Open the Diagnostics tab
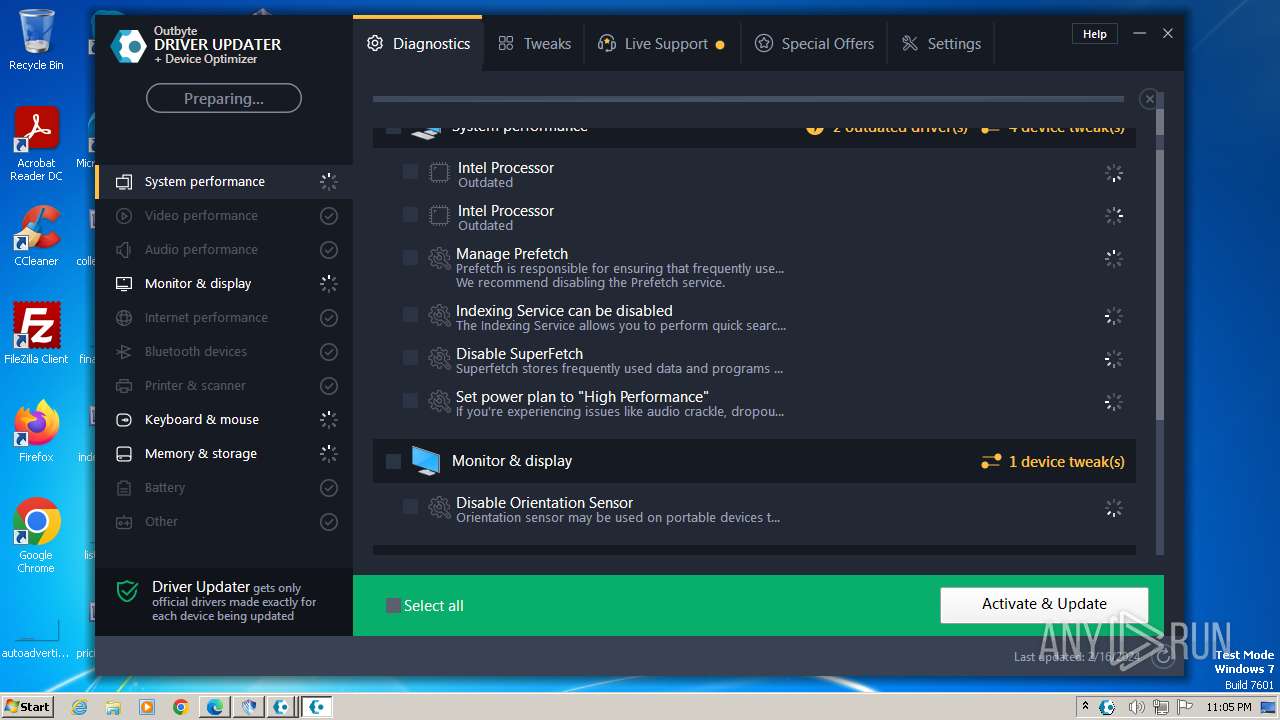The width and height of the screenshot is (1280, 720). [x=418, y=44]
